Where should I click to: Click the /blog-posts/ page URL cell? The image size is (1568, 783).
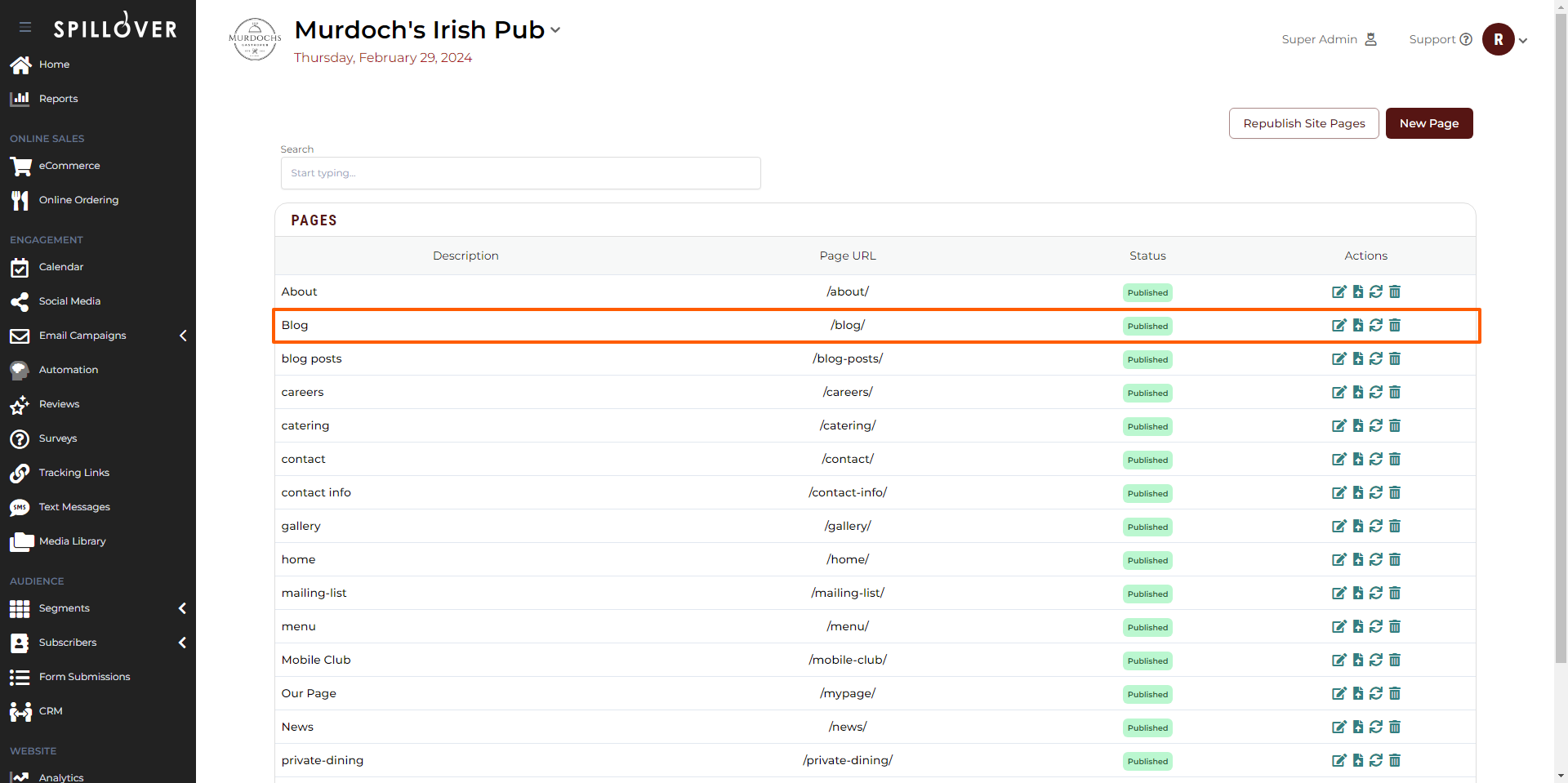848,358
